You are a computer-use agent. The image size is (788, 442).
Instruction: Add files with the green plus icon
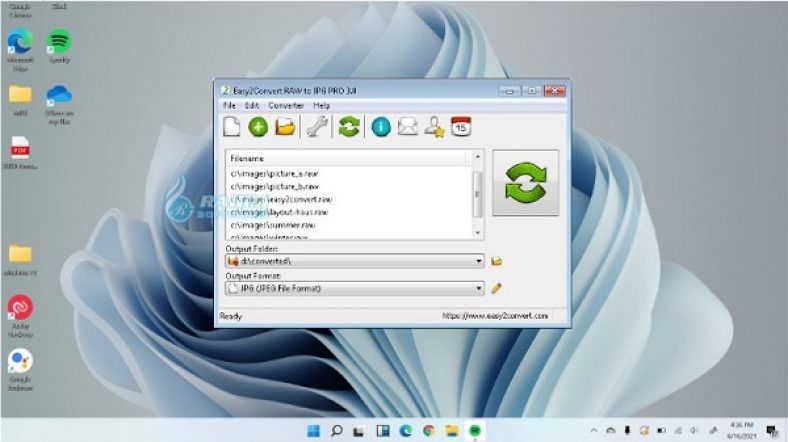(x=258, y=127)
